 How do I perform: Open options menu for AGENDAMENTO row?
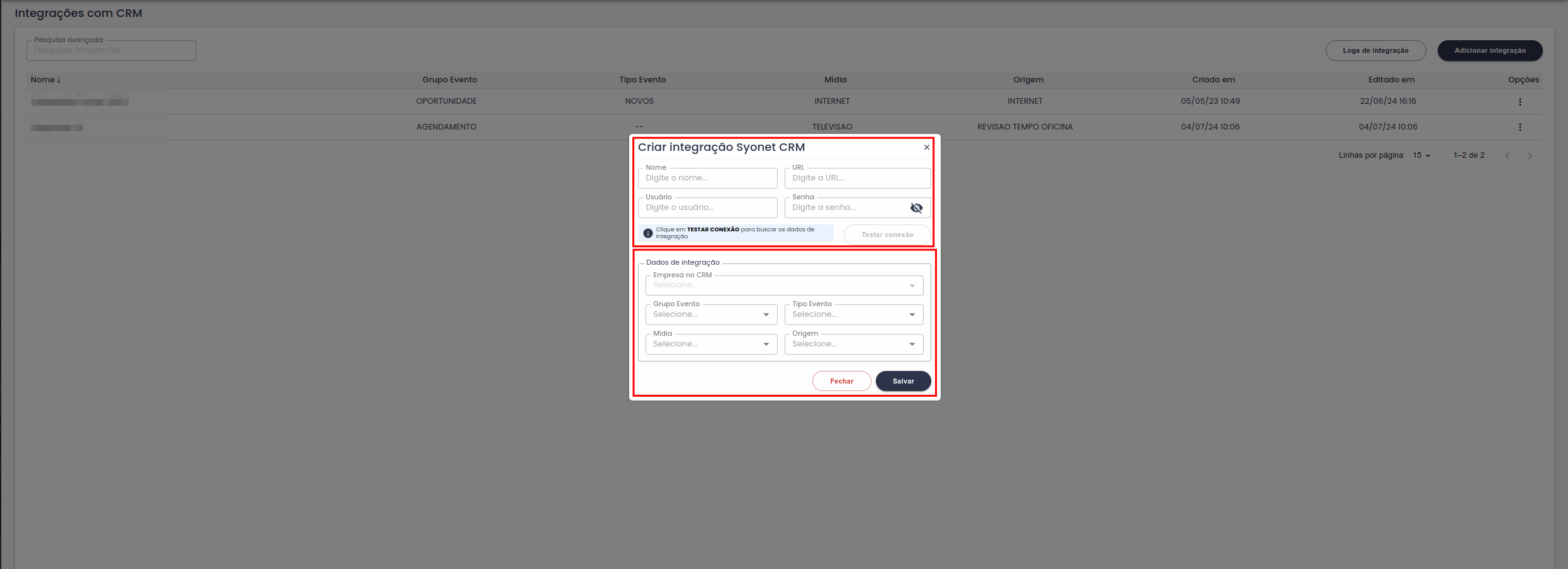pos(1520,127)
